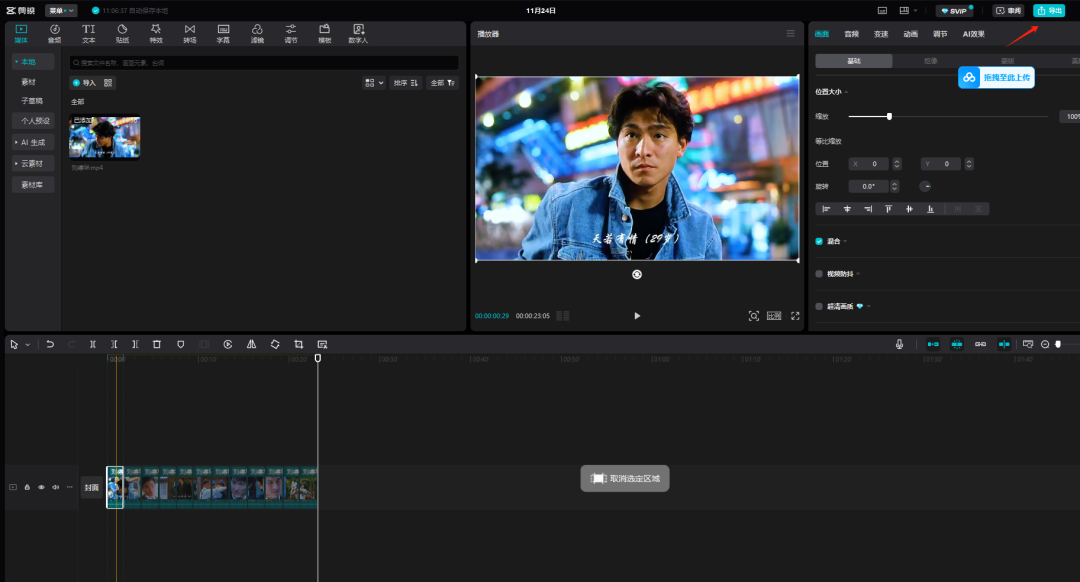
Task: Click the split clip tool
Action: (93, 344)
